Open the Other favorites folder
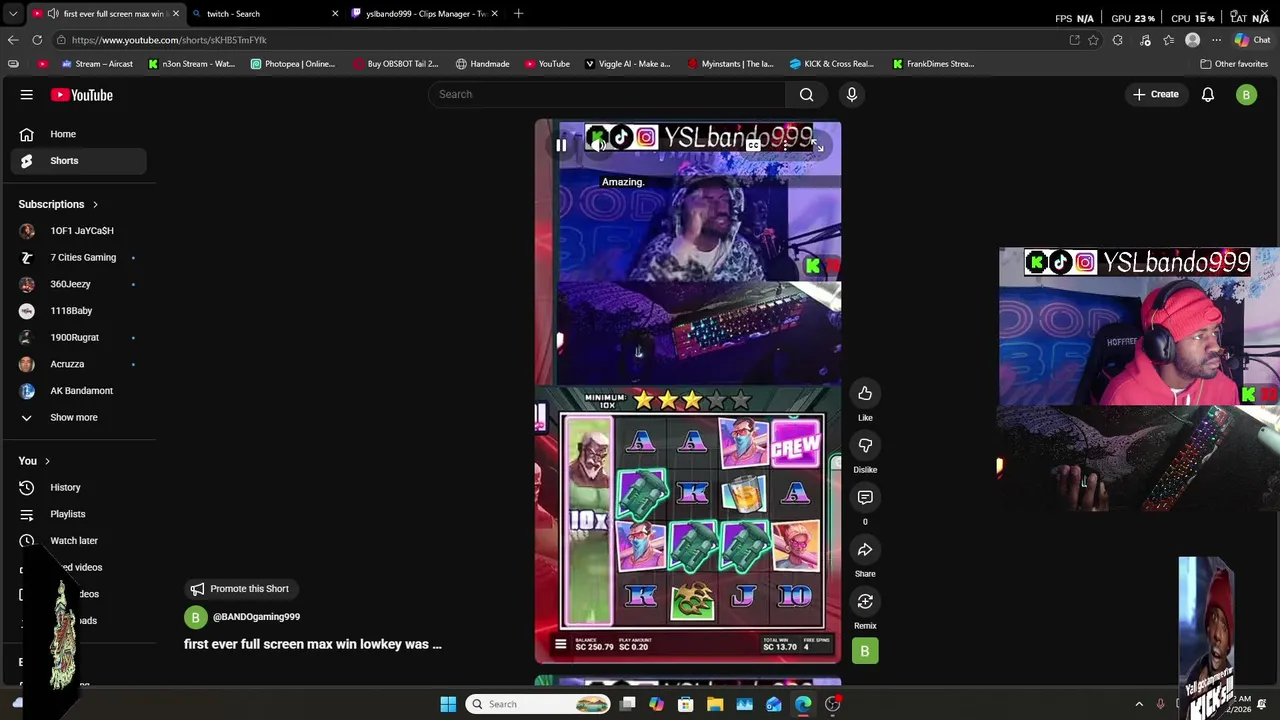This screenshot has width=1280, height=720. tap(1234, 64)
